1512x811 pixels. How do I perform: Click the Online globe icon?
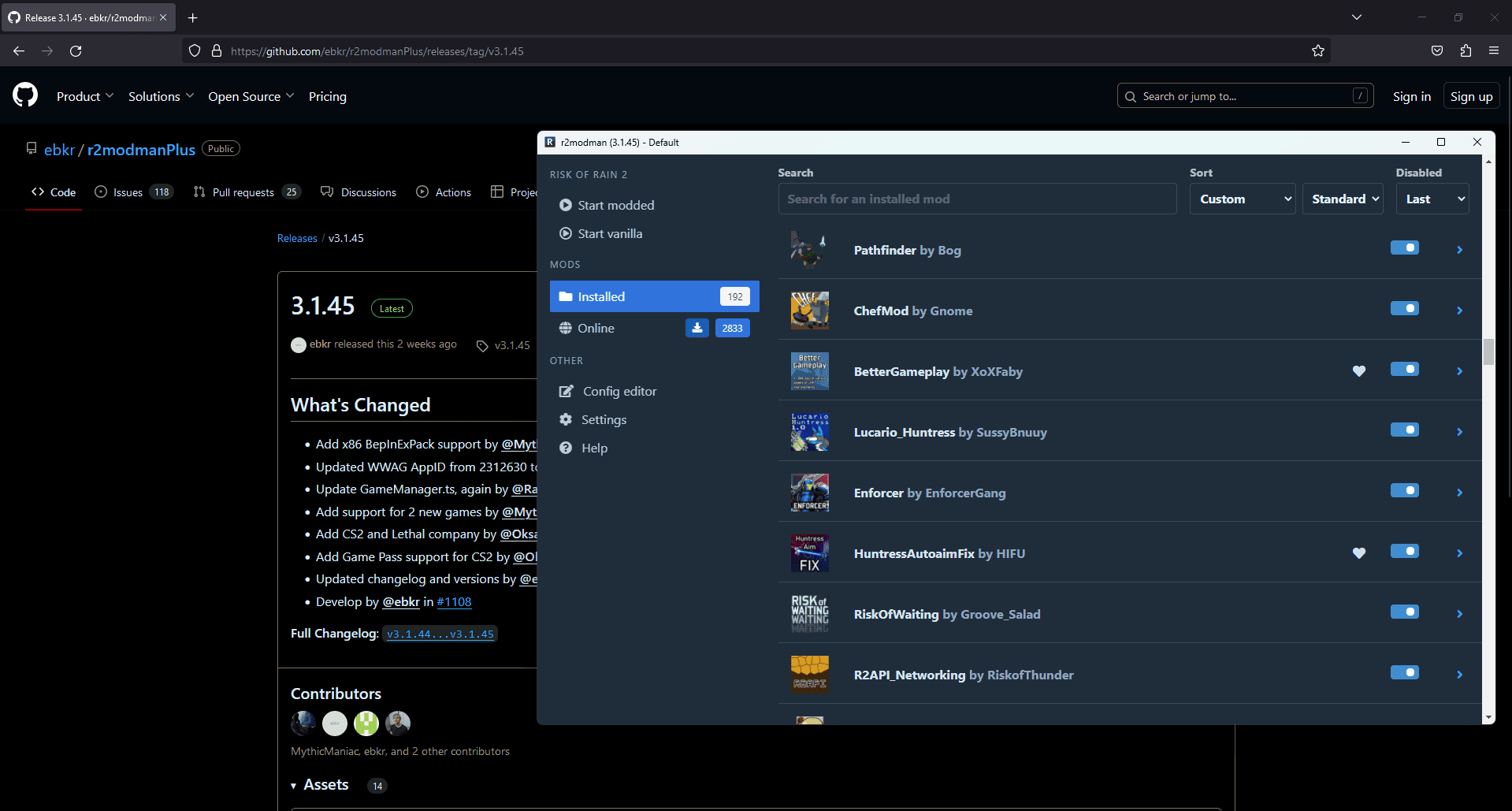tap(565, 328)
